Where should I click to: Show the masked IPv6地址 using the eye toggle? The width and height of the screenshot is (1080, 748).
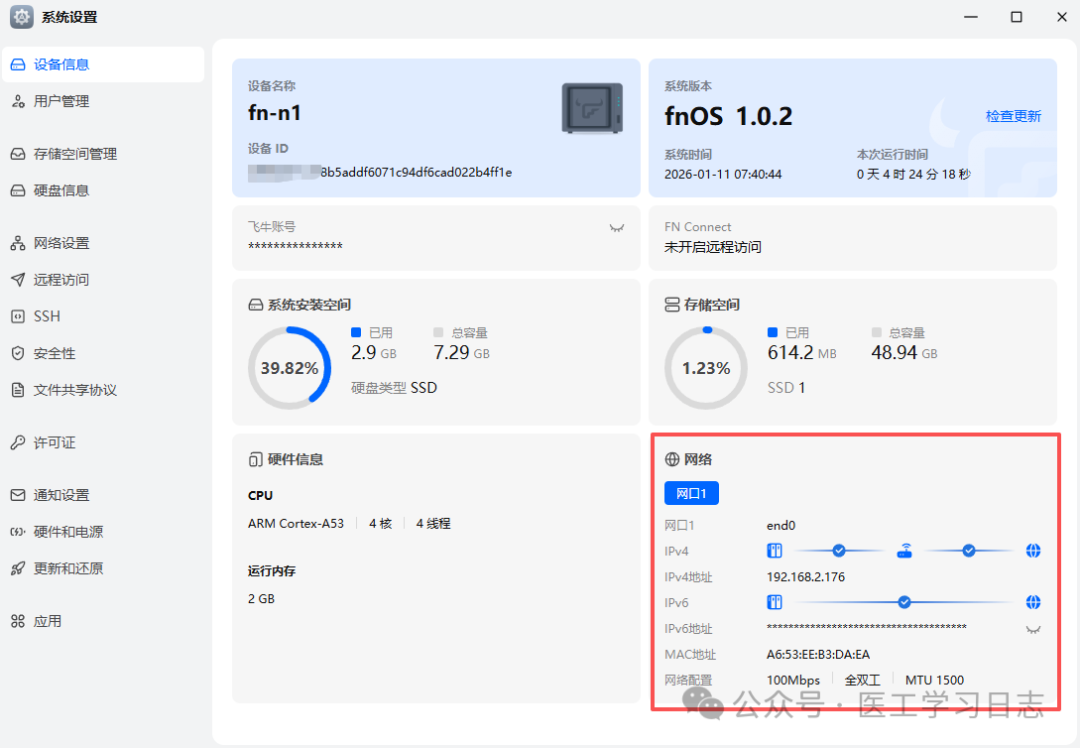point(1034,628)
